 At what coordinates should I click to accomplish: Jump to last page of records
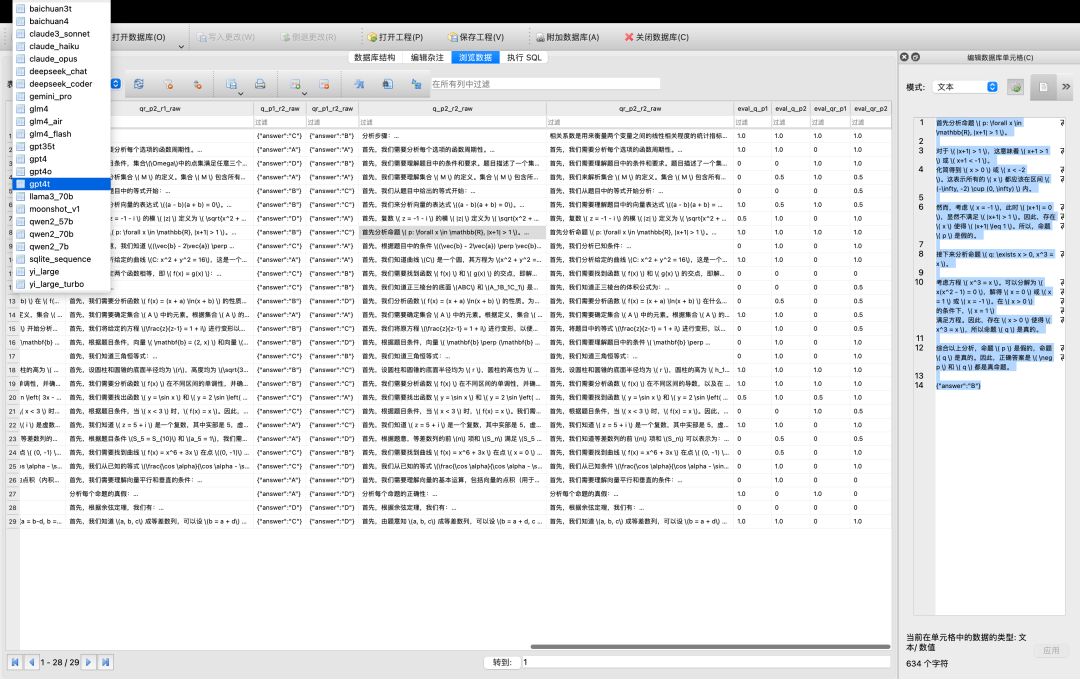pos(105,662)
